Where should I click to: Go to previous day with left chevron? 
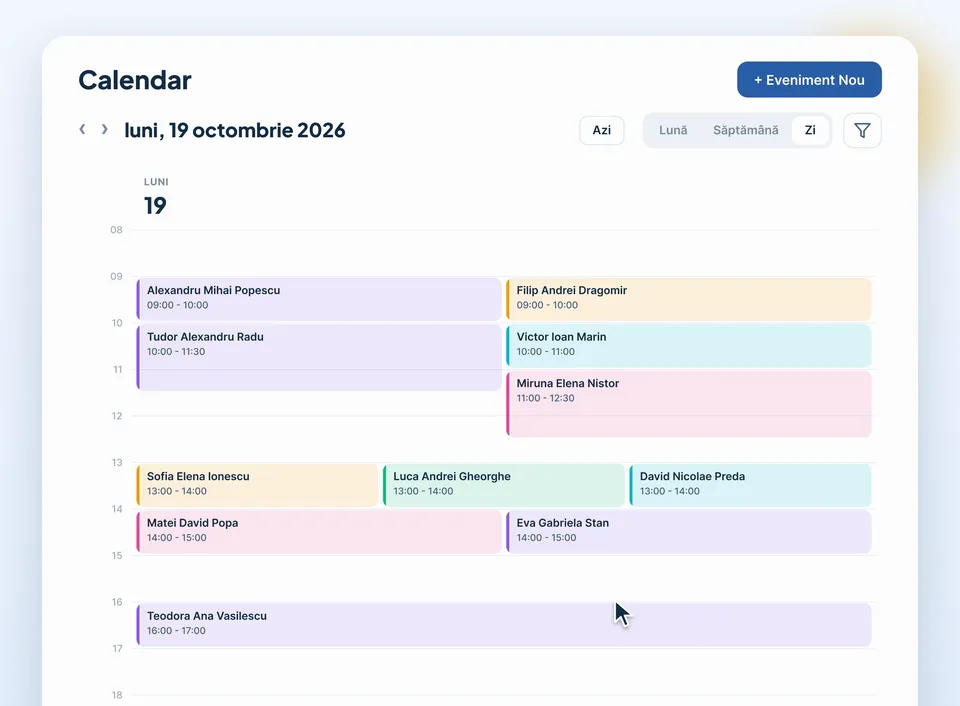click(82, 129)
